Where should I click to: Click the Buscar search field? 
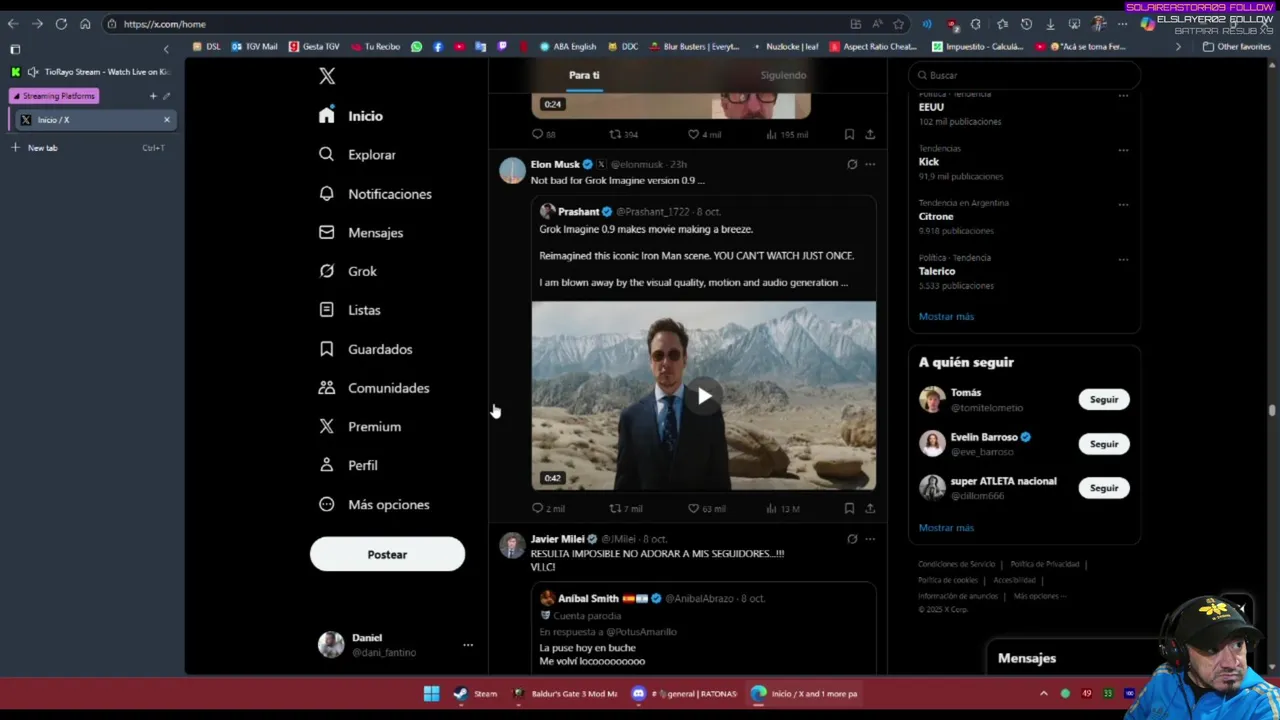tap(1024, 75)
